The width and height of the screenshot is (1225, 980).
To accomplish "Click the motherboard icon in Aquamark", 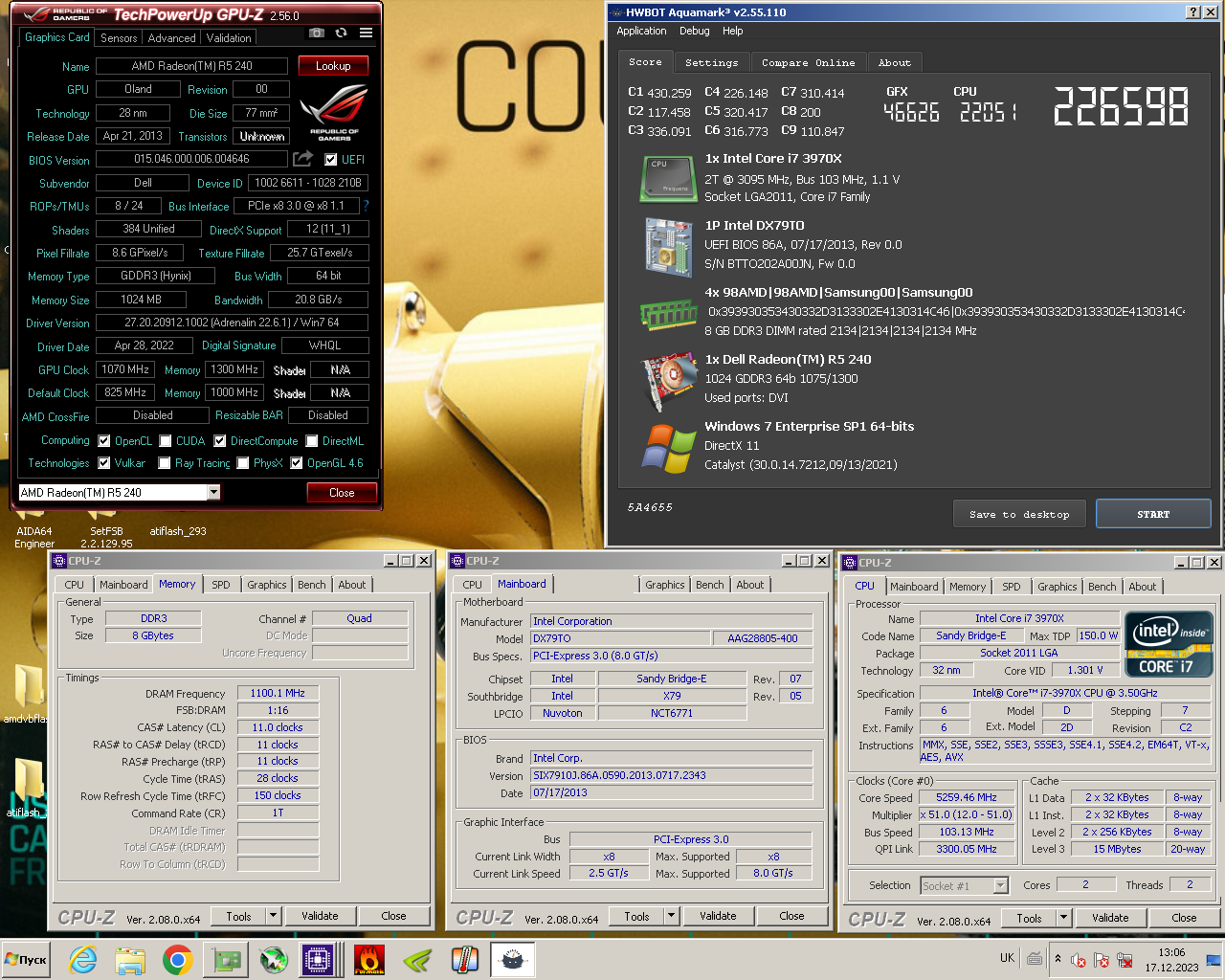I will [x=667, y=246].
